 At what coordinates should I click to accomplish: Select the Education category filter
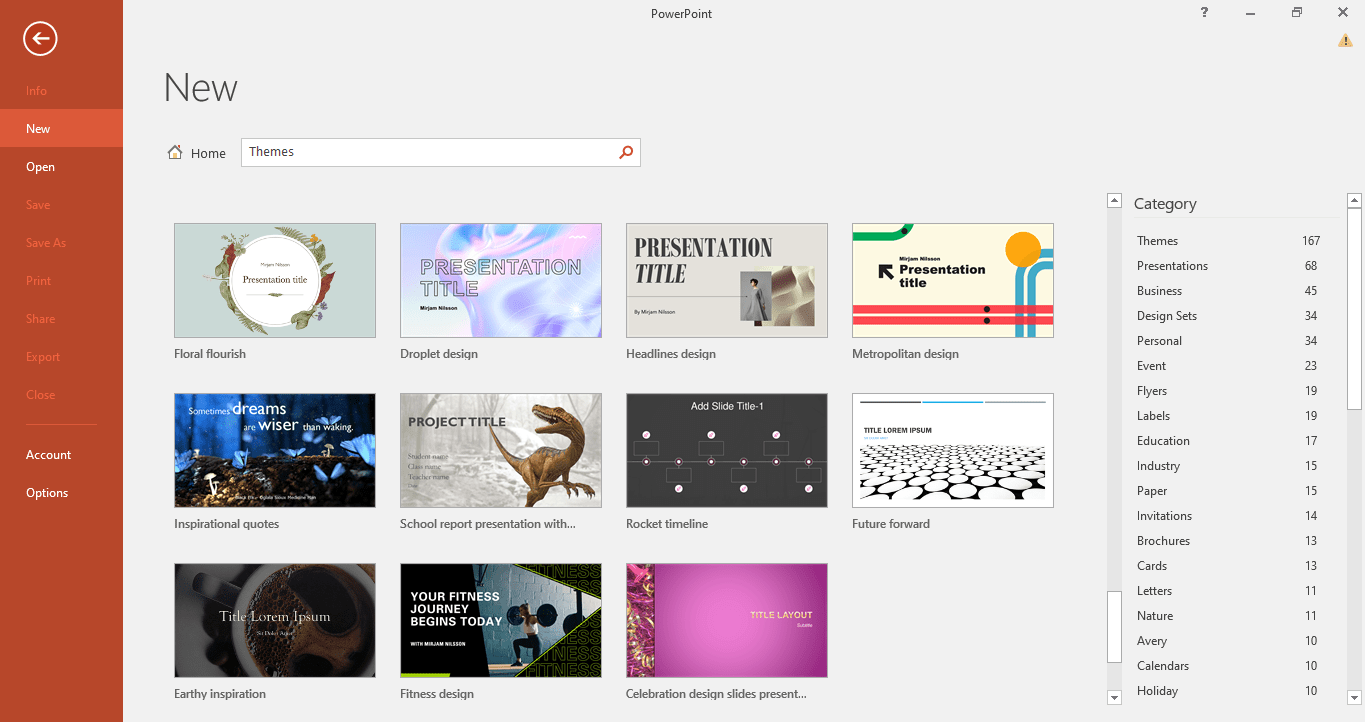(x=1163, y=440)
